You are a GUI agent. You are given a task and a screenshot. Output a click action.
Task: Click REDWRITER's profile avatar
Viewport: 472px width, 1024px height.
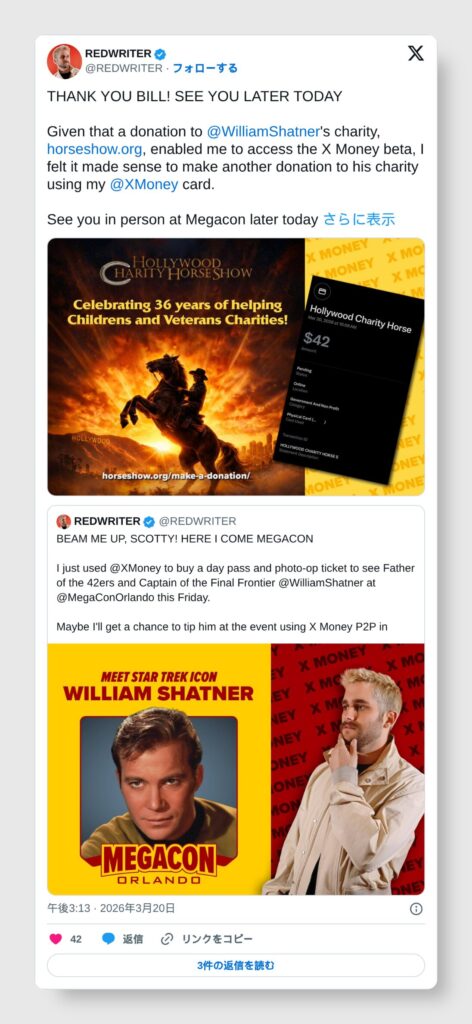point(64,61)
